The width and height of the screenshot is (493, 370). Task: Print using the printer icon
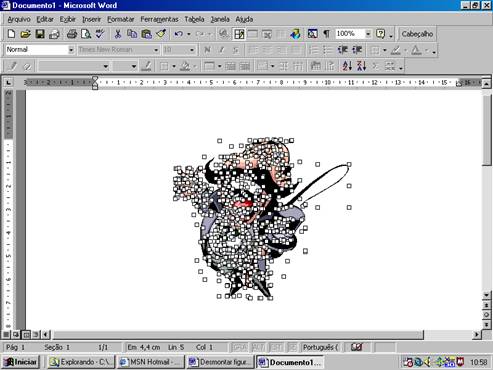click(x=72, y=34)
